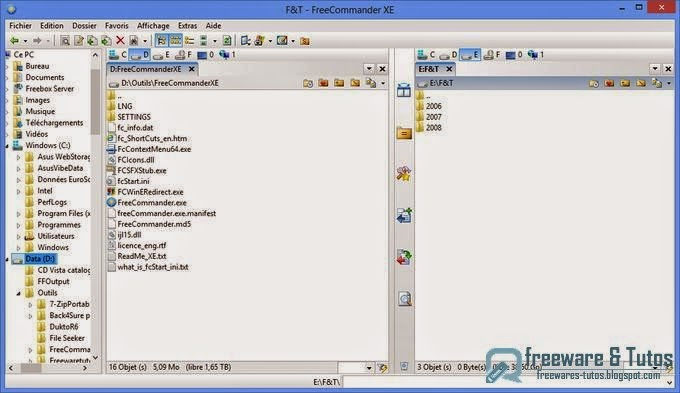This screenshot has height=393, width=680.
Task: Click the red X delete icon
Action: (120, 41)
